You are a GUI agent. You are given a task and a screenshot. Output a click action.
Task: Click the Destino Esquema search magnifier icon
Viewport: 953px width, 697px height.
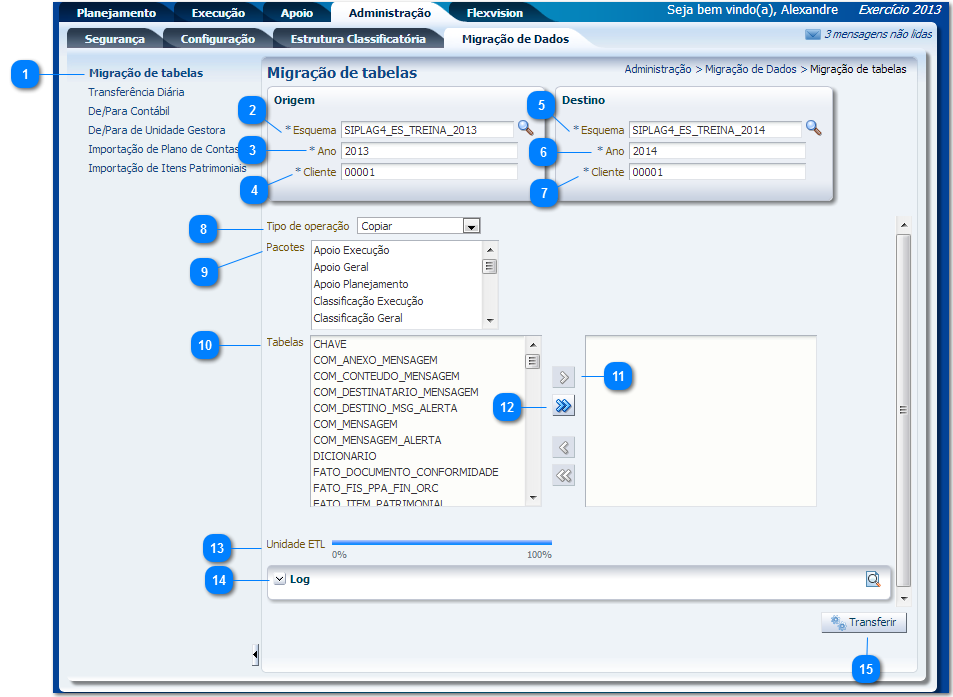point(813,128)
